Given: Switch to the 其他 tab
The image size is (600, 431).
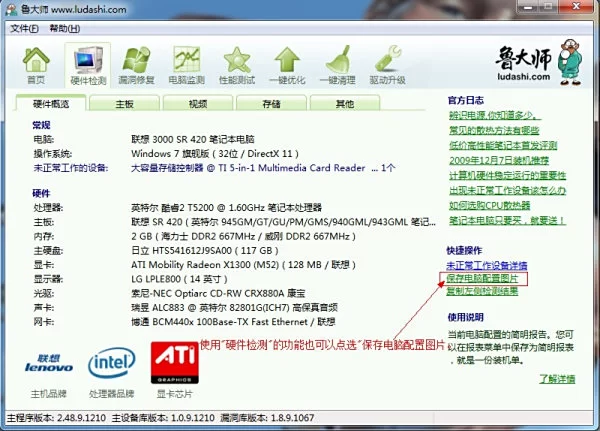Looking at the screenshot, I should pyautogui.click(x=344, y=103).
